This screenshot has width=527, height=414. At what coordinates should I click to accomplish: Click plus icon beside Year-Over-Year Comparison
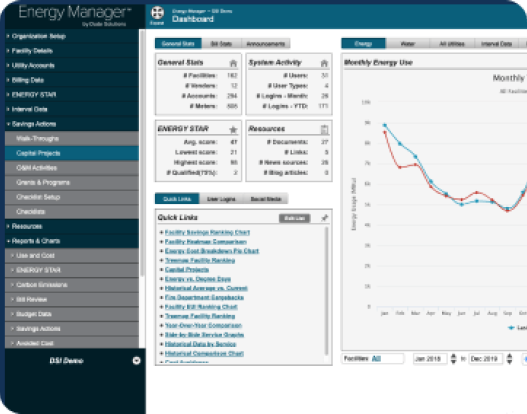pyautogui.click(x=161, y=325)
